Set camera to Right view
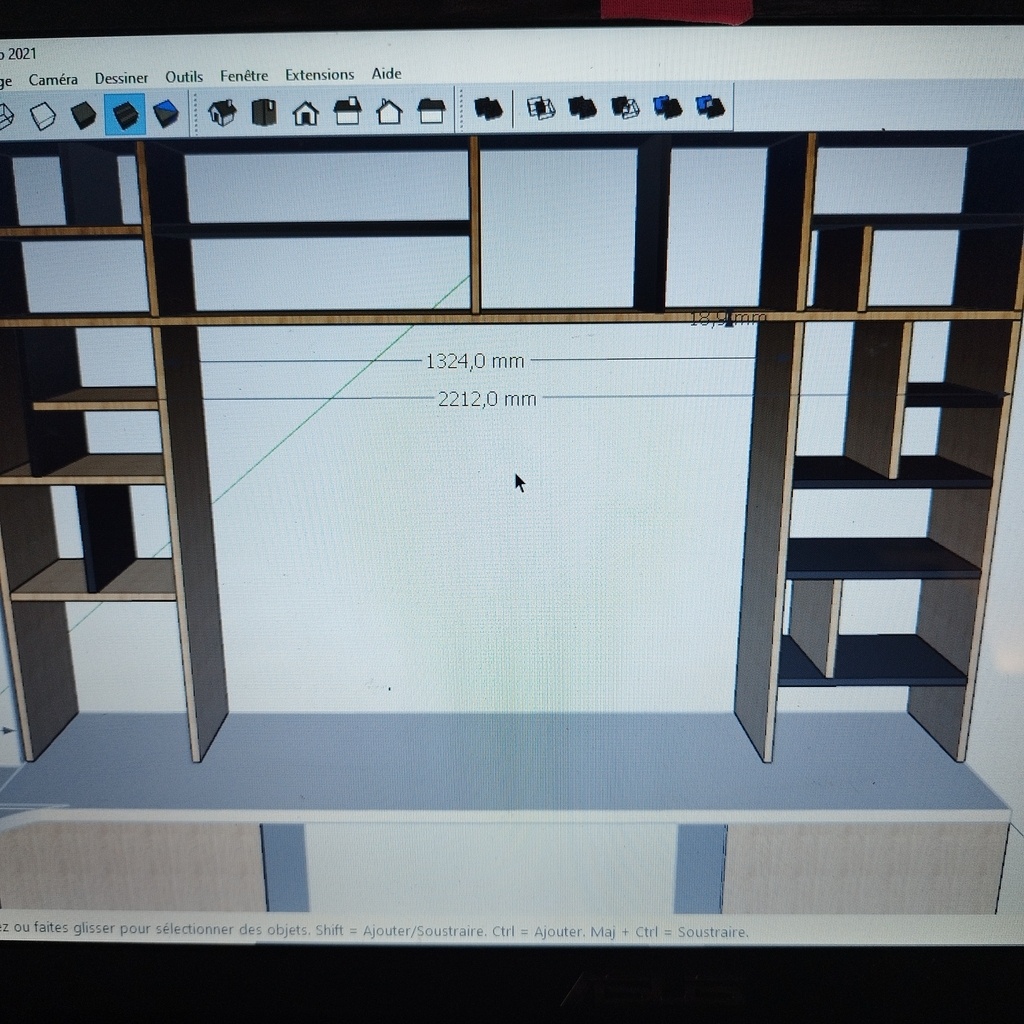The image size is (1024, 1024). (x=347, y=112)
